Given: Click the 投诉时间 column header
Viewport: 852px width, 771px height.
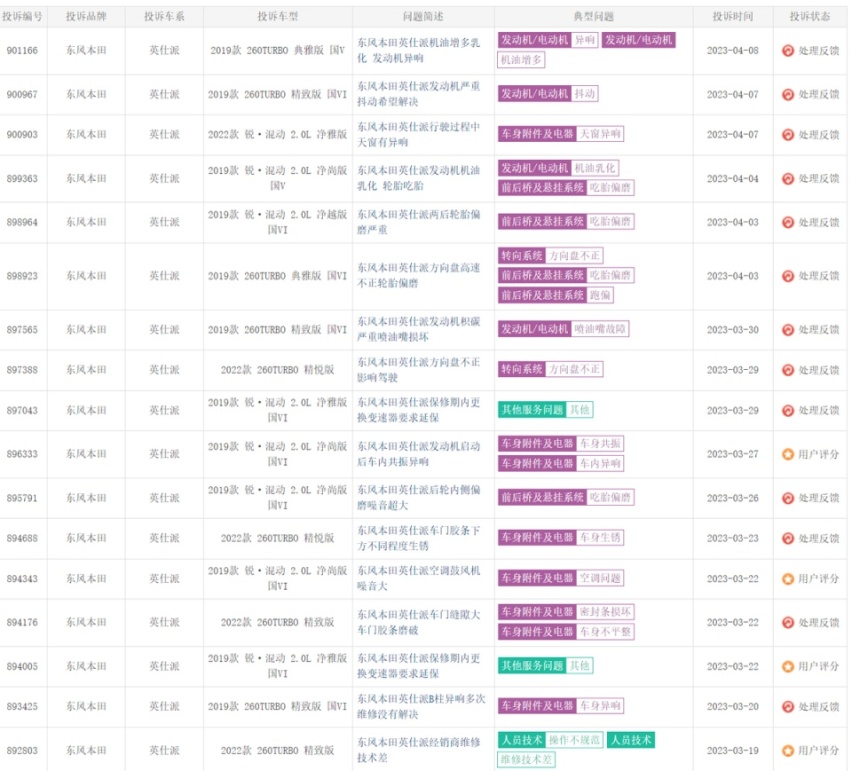Looking at the screenshot, I should click(732, 16).
